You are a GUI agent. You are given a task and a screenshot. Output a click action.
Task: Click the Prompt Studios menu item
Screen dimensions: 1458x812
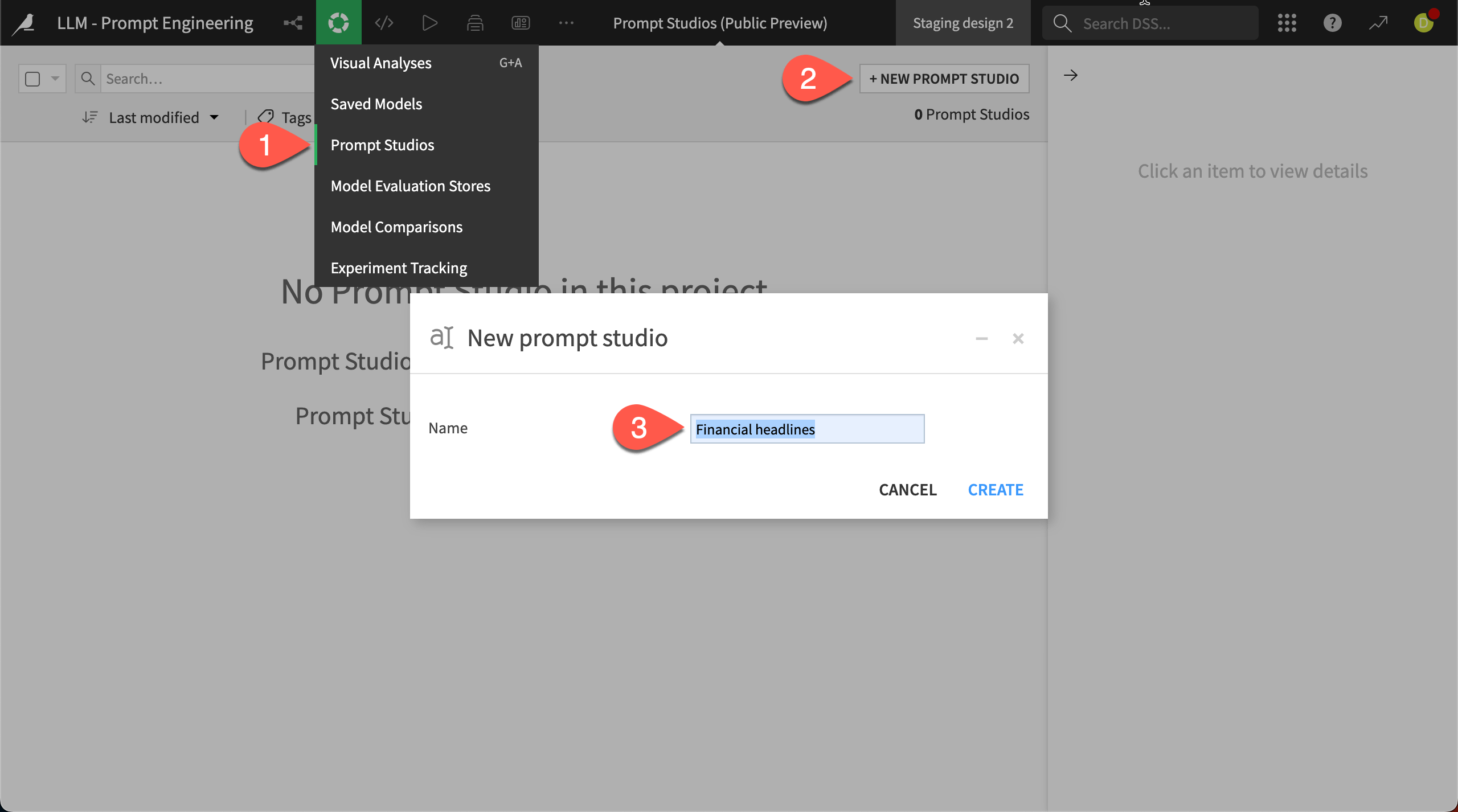(383, 144)
